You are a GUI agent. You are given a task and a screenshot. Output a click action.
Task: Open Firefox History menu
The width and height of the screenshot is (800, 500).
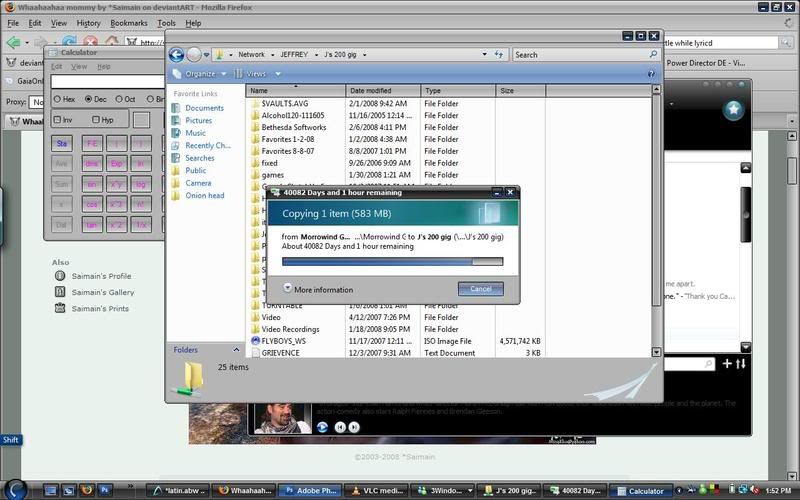click(88, 23)
